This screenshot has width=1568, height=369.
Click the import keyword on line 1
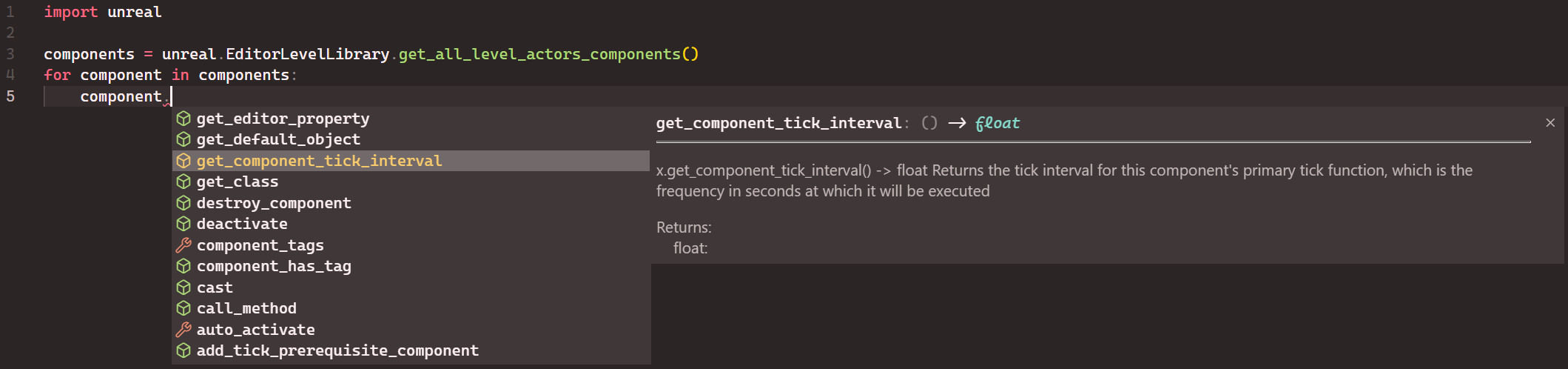(x=71, y=12)
